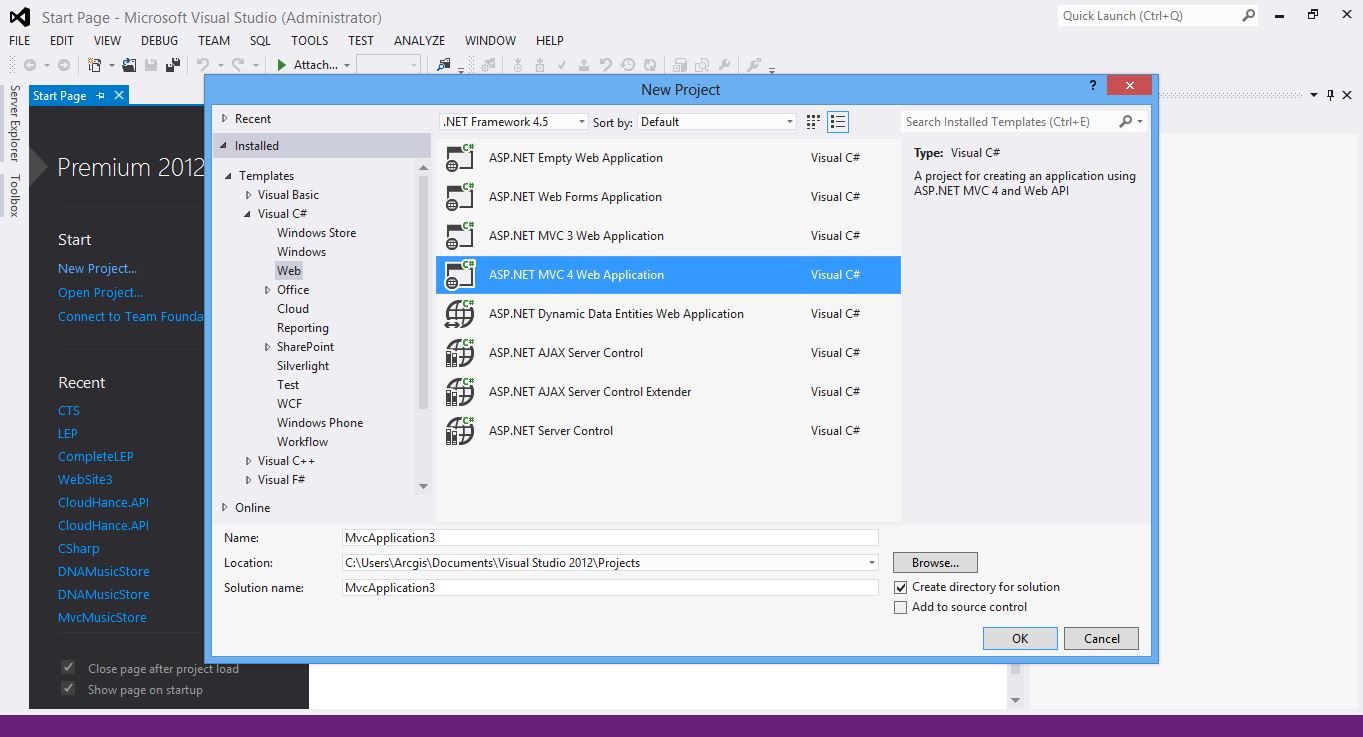
Task: Click the Navigate Backward arrow icon
Action: [x=31, y=64]
